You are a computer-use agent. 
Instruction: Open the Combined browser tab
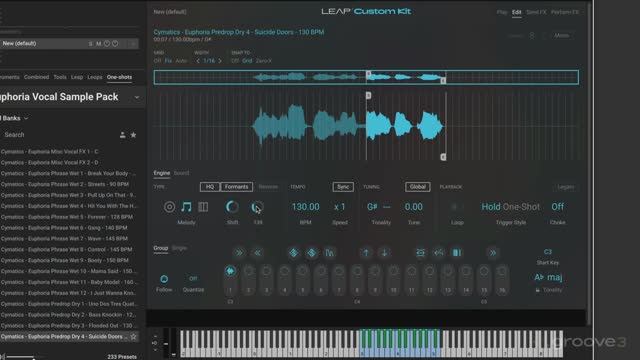coord(36,77)
